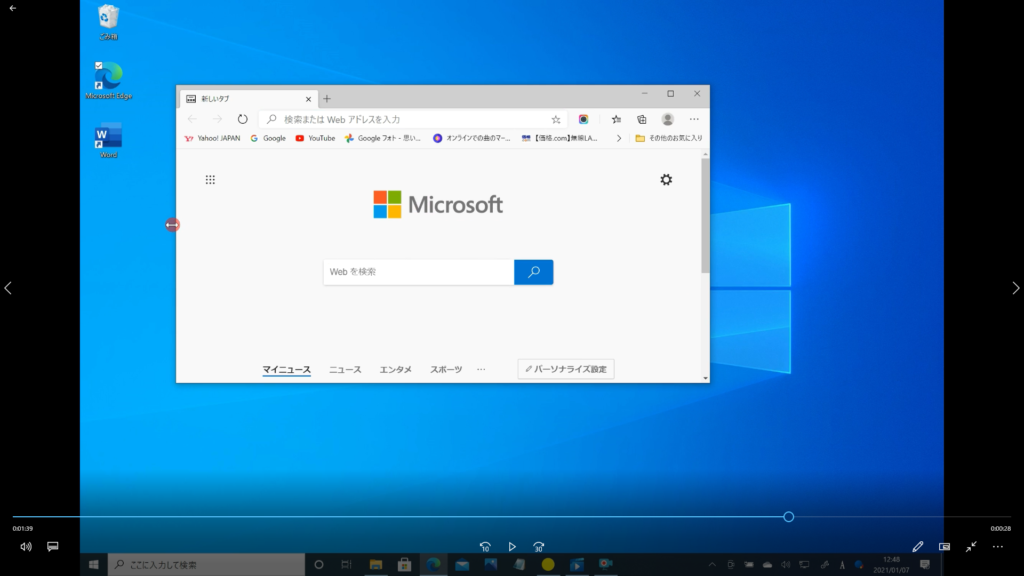The height and width of the screenshot is (576, 1024).
Task: Skip forward 30 seconds
Action: (539, 547)
